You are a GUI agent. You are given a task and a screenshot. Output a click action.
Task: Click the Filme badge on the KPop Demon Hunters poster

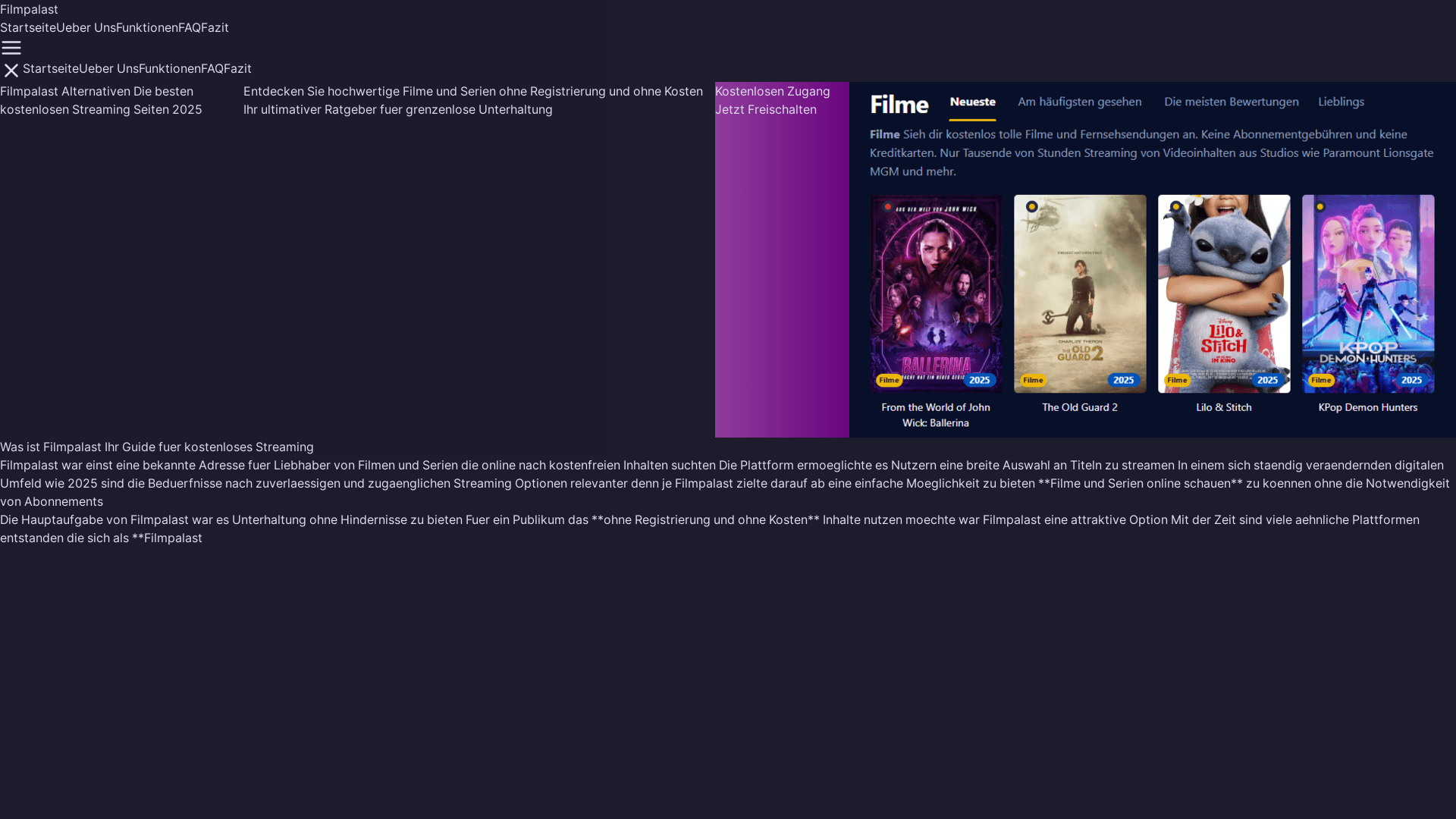[1321, 380]
